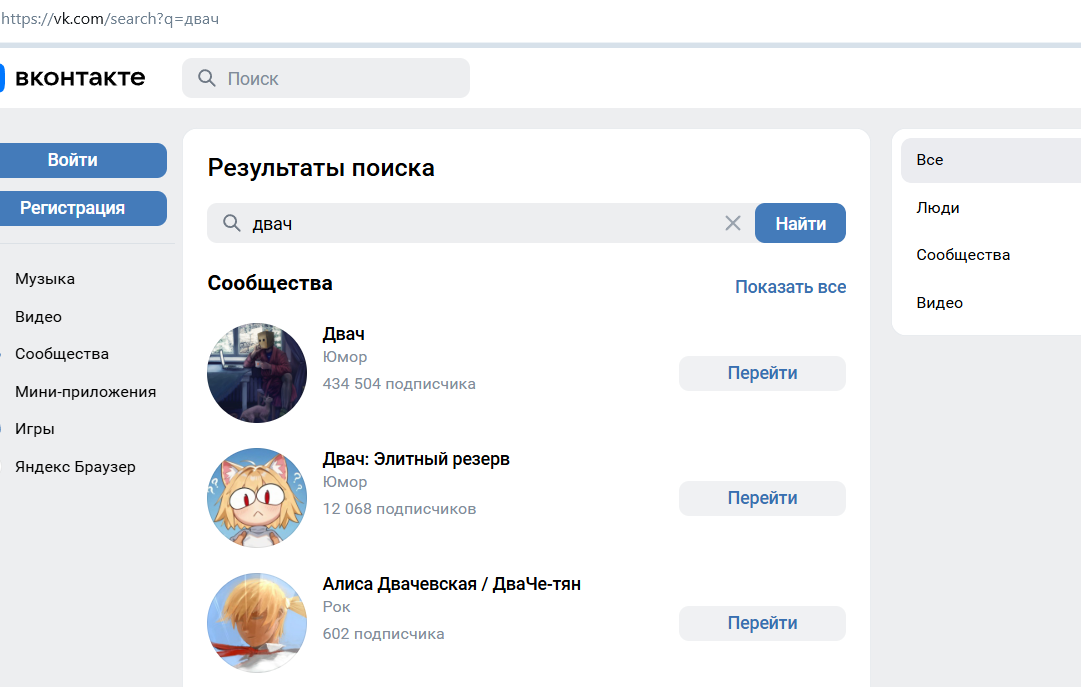Open Алиса Двачевская / ДваЧе-тян title
The image size is (1081, 687).
pyautogui.click(x=452, y=584)
